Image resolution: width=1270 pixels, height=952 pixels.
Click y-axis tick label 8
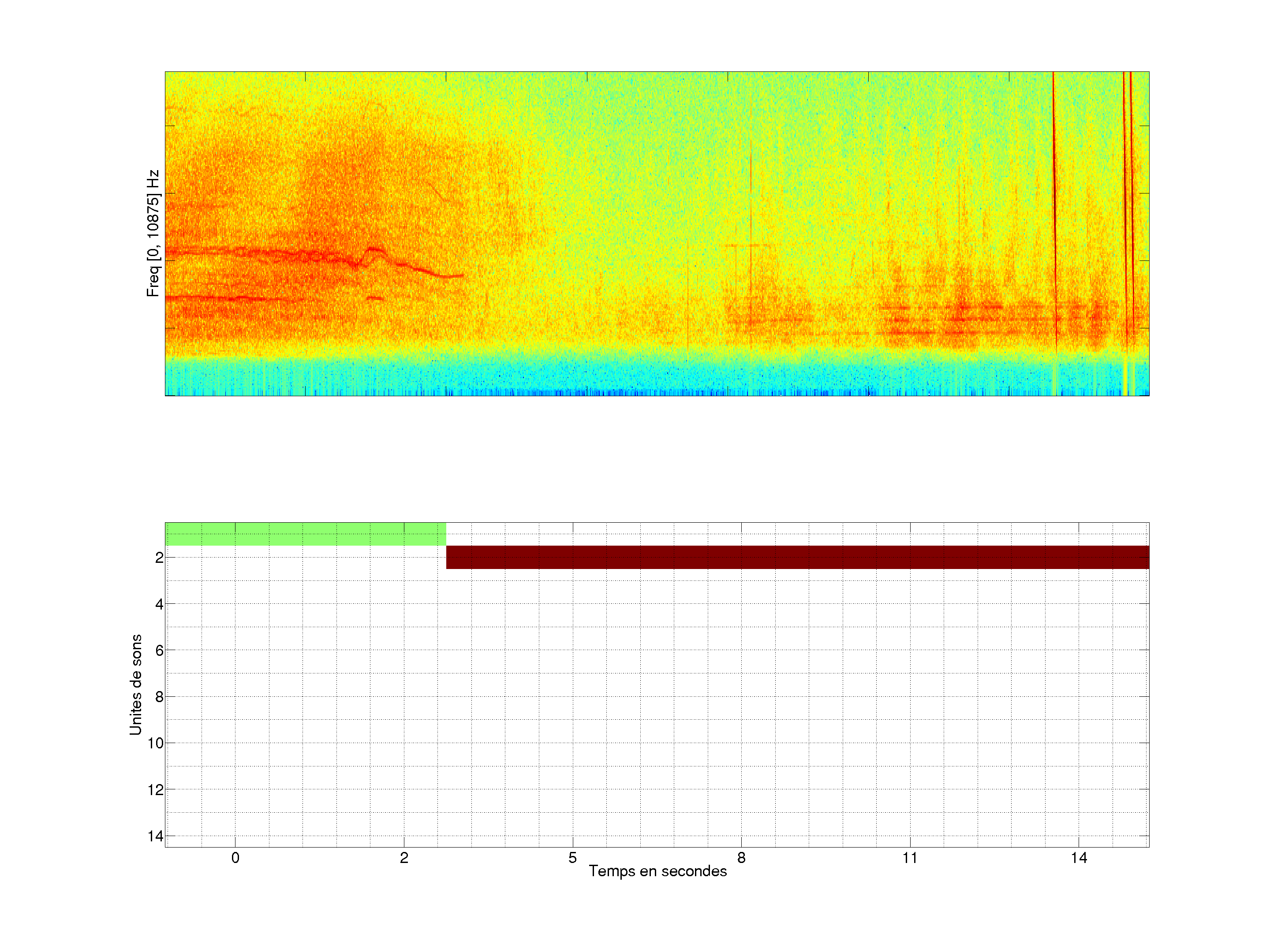(159, 697)
